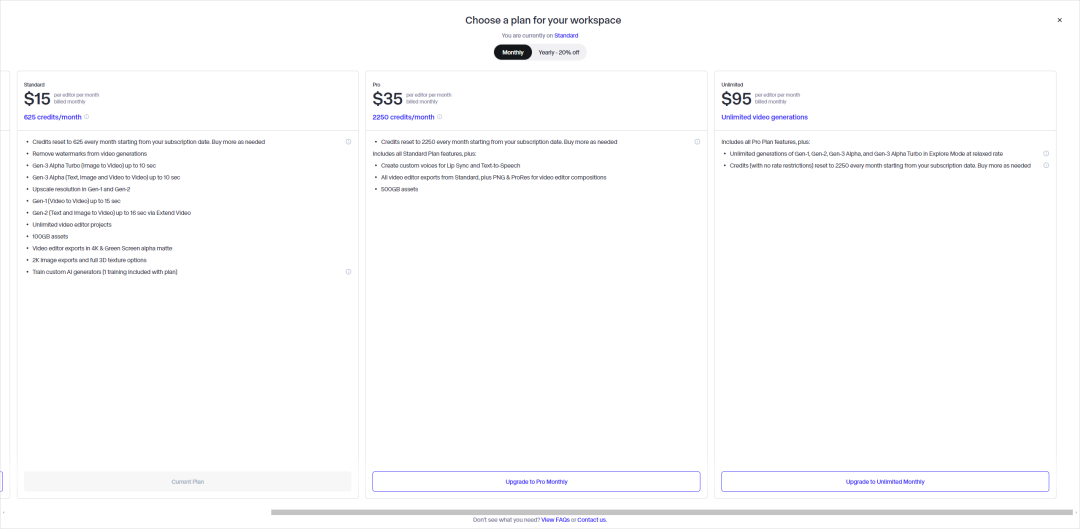Click the greyed Current Plan button
The width and height of the screenshot is (1080, 529).
pos(187,481)
